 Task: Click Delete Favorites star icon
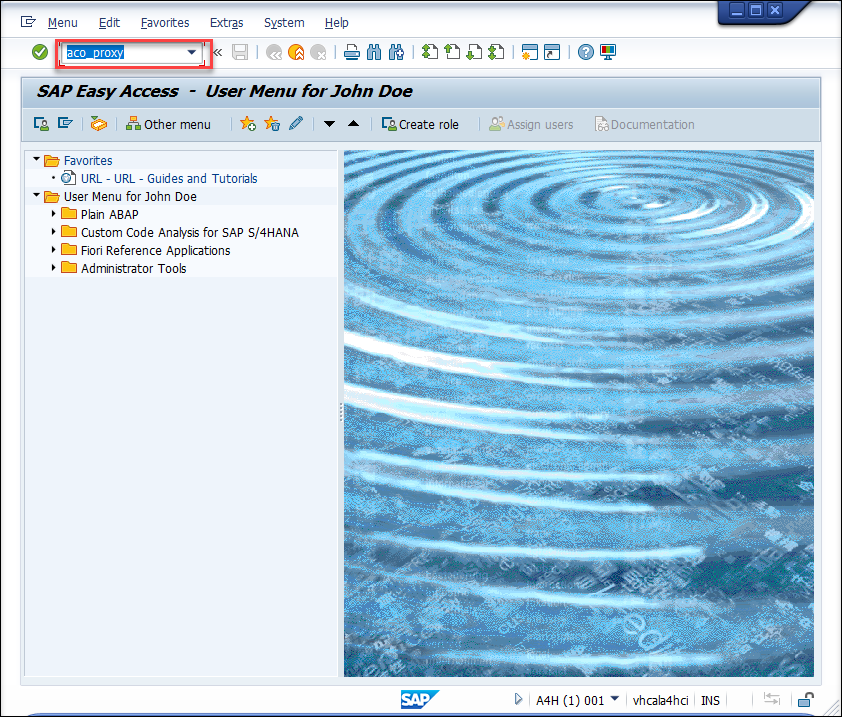[x=272, y=124]
